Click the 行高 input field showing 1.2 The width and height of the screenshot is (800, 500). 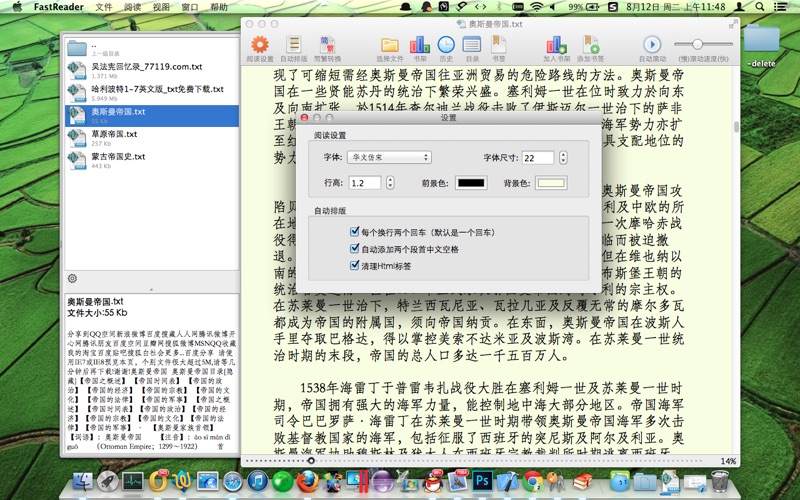click(365, 183)
